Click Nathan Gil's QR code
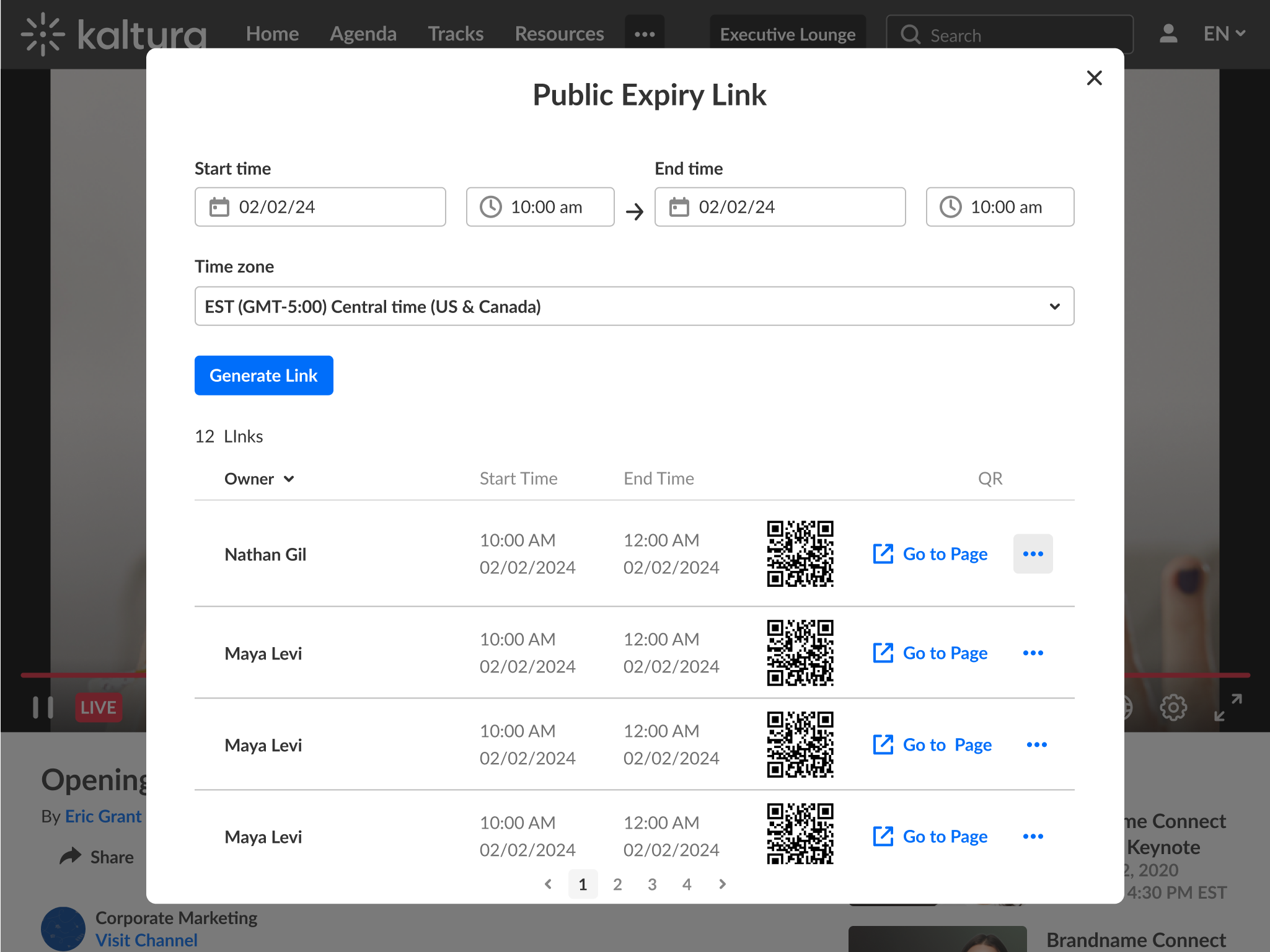 [800, 554]
